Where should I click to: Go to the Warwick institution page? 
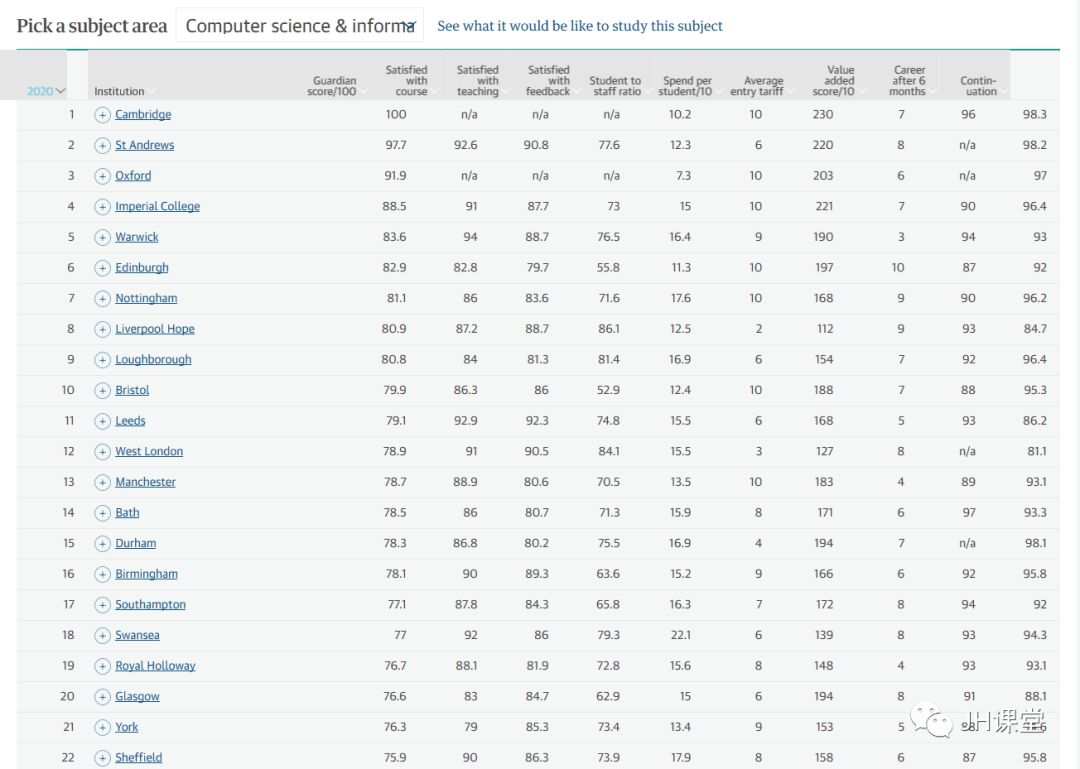(x=136, y=237)
